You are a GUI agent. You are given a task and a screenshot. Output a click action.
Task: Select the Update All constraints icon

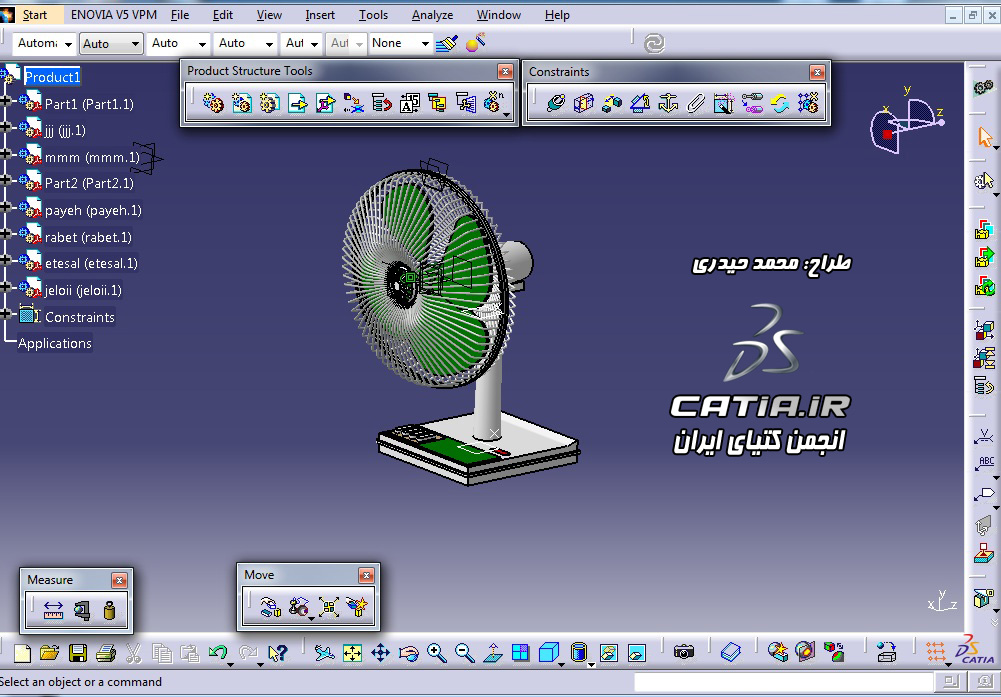click(x=779, y=103)
